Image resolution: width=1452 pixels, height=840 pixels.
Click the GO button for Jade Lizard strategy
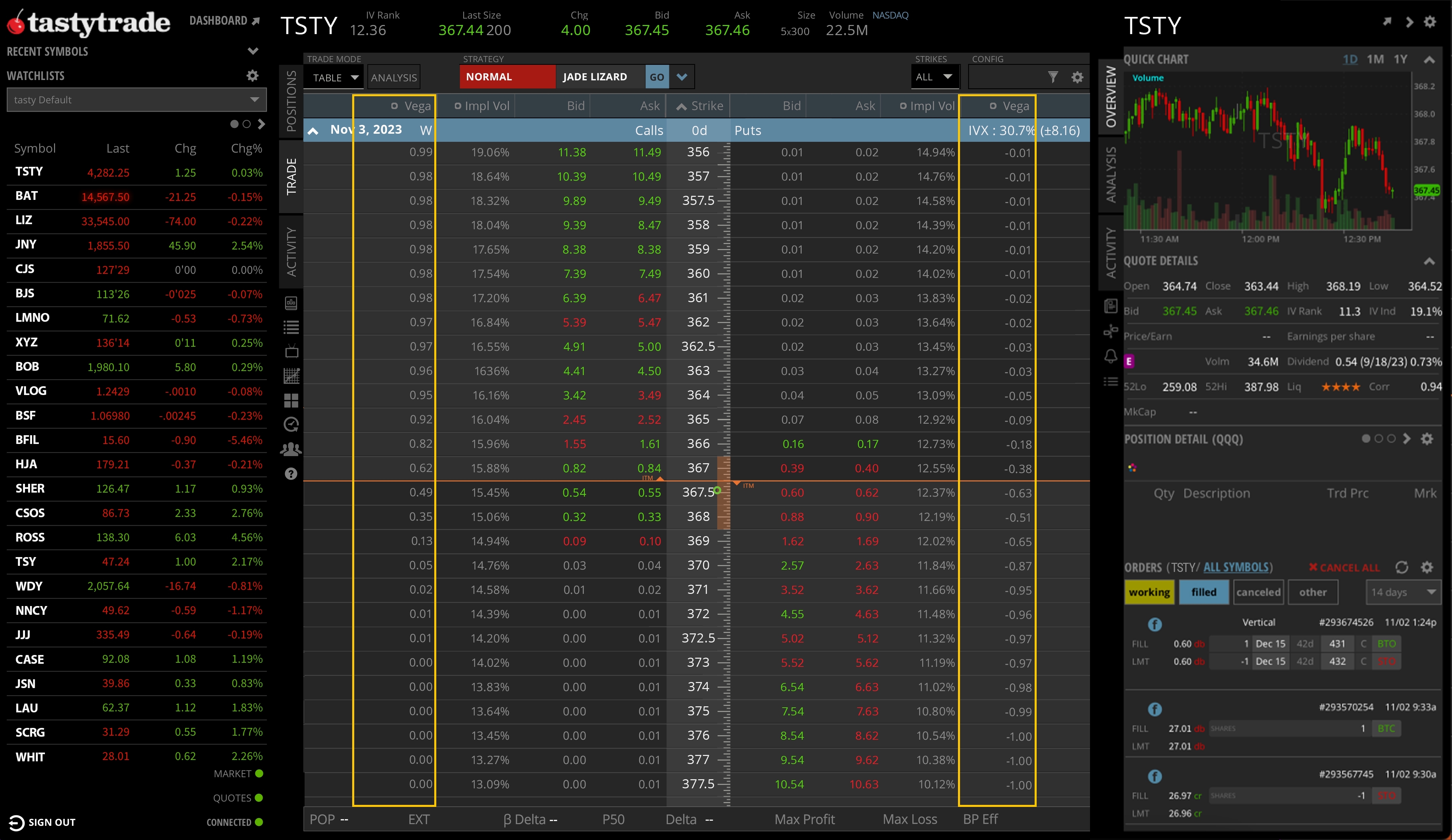pyautogui.click(x=657, y=76)
